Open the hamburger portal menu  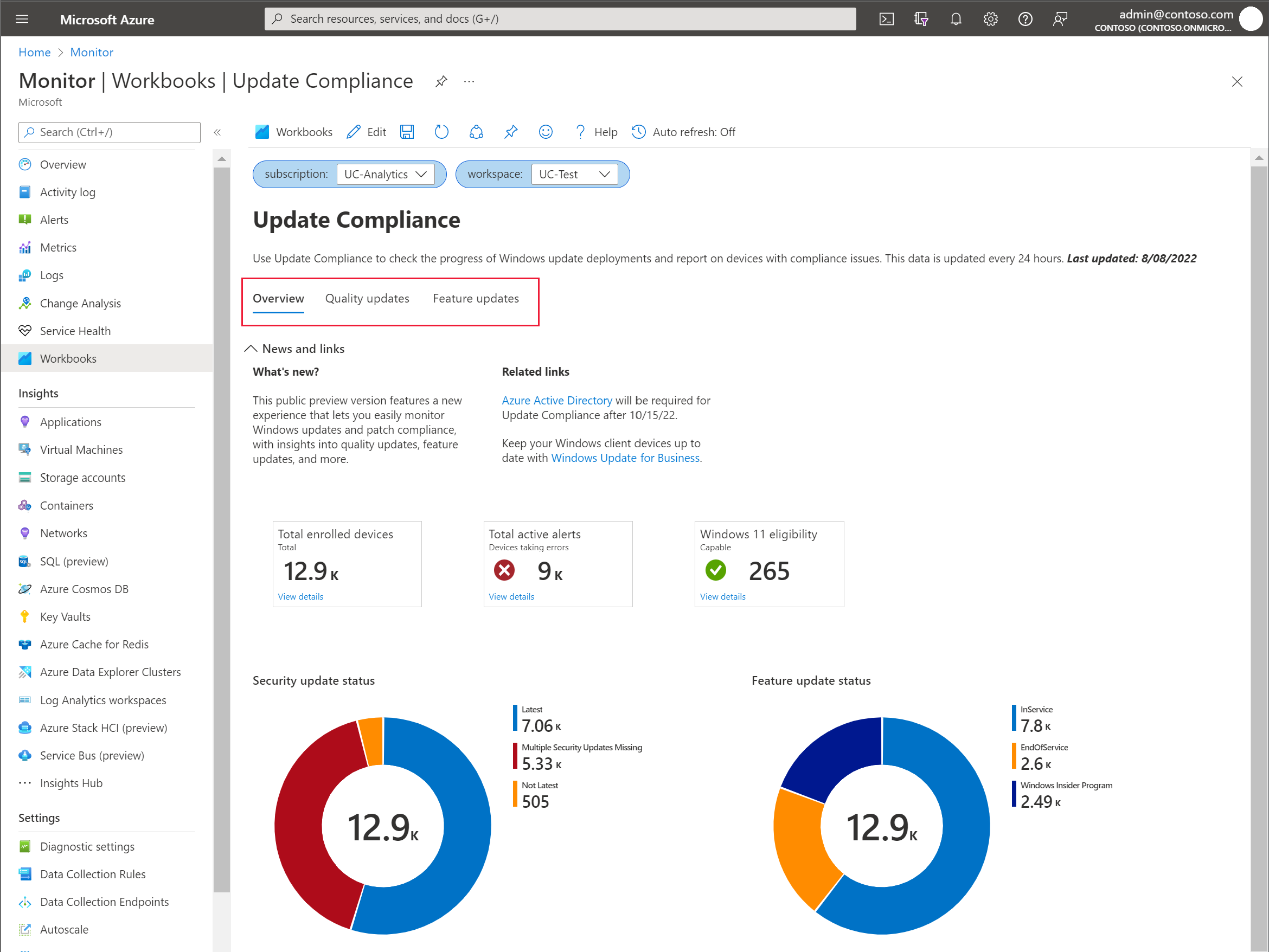click(22, 19)
